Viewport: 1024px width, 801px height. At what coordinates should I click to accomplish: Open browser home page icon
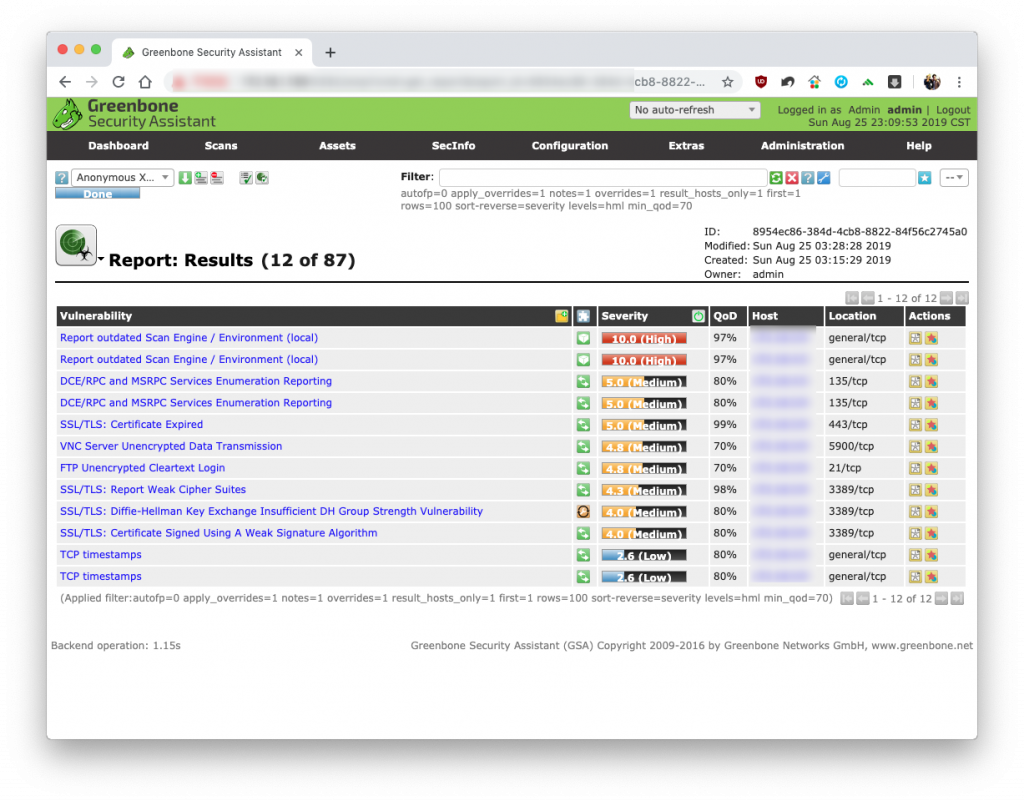[145, 82]
